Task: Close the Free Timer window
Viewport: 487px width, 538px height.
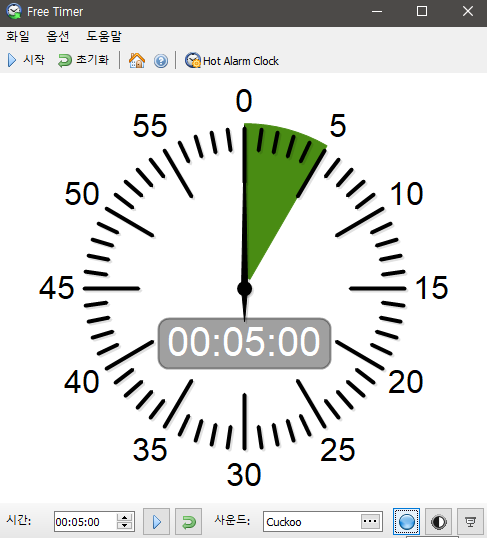Action: point(467,12)
